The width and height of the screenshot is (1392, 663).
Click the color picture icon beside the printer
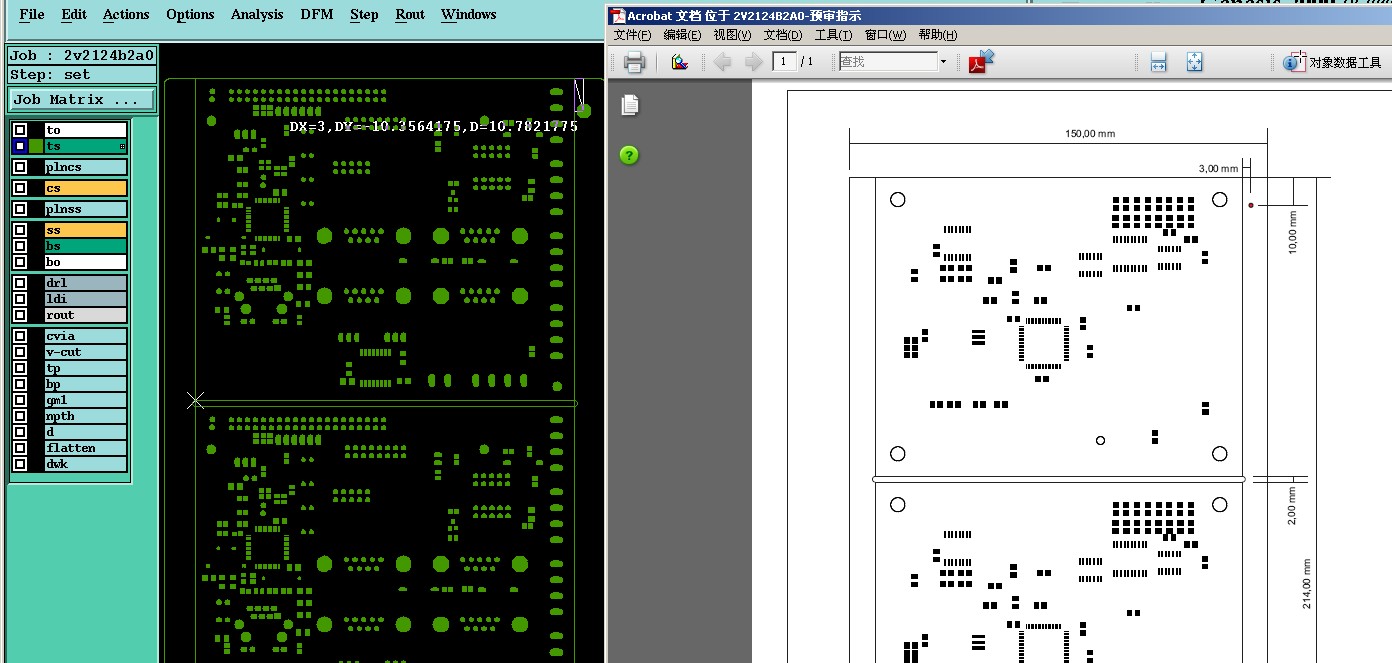tap(680, 62)
